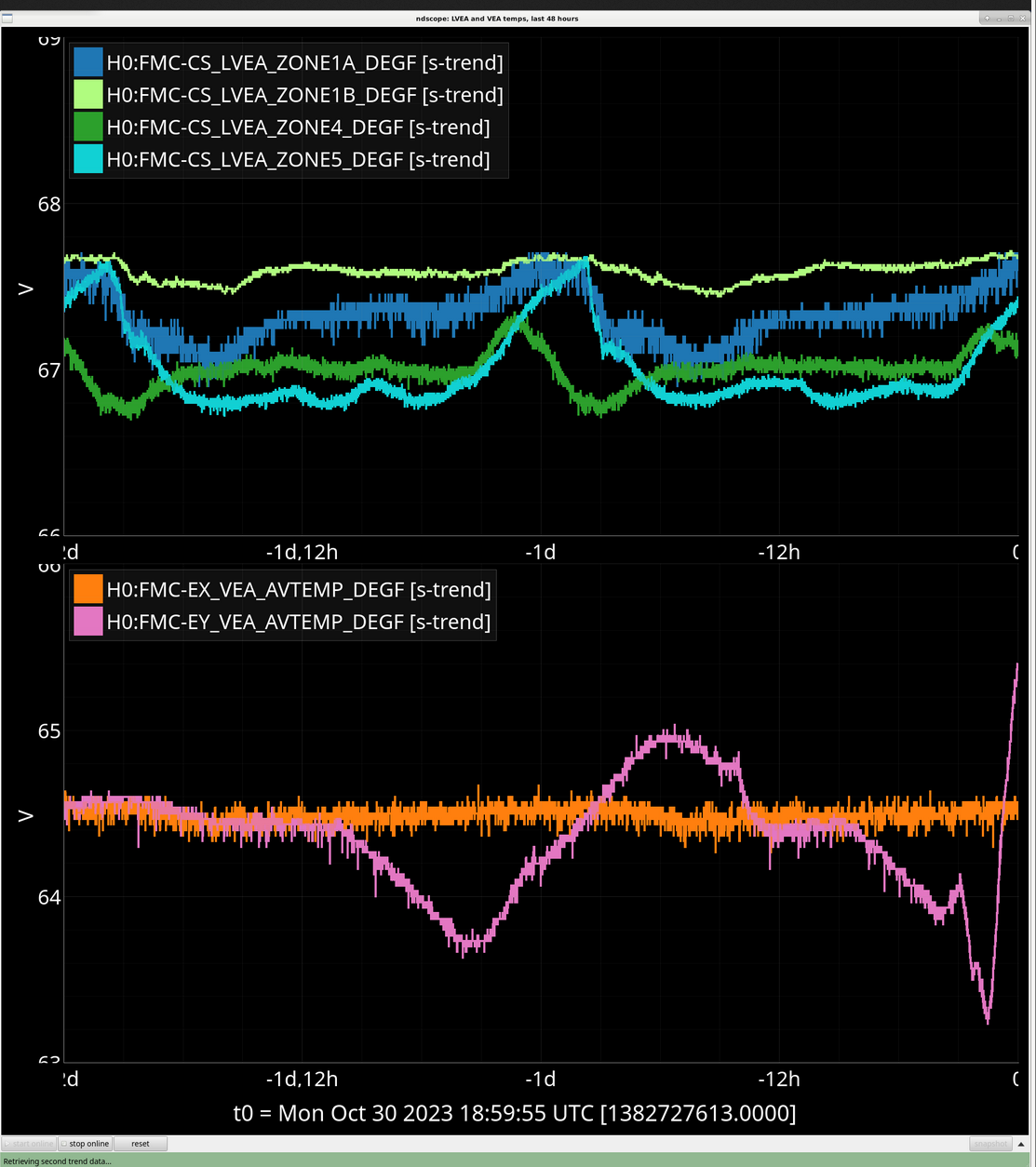Click the ZONE4 green legend swatch

click(87, 127)
